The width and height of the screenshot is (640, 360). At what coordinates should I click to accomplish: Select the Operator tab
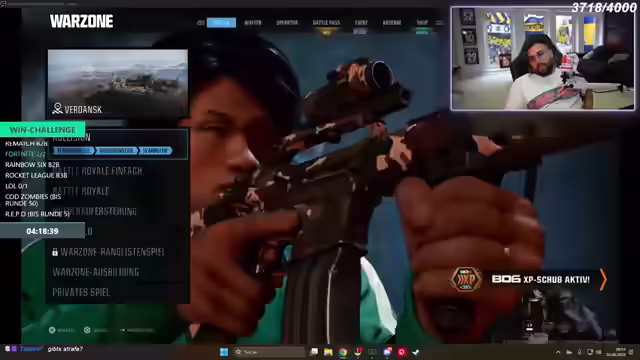tap(287, 22)
